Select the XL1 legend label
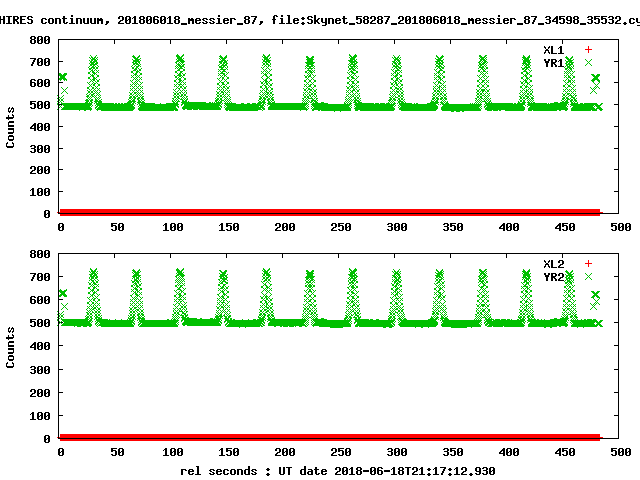This screenshot has height=480, width=640. click(x=553, y=50)
